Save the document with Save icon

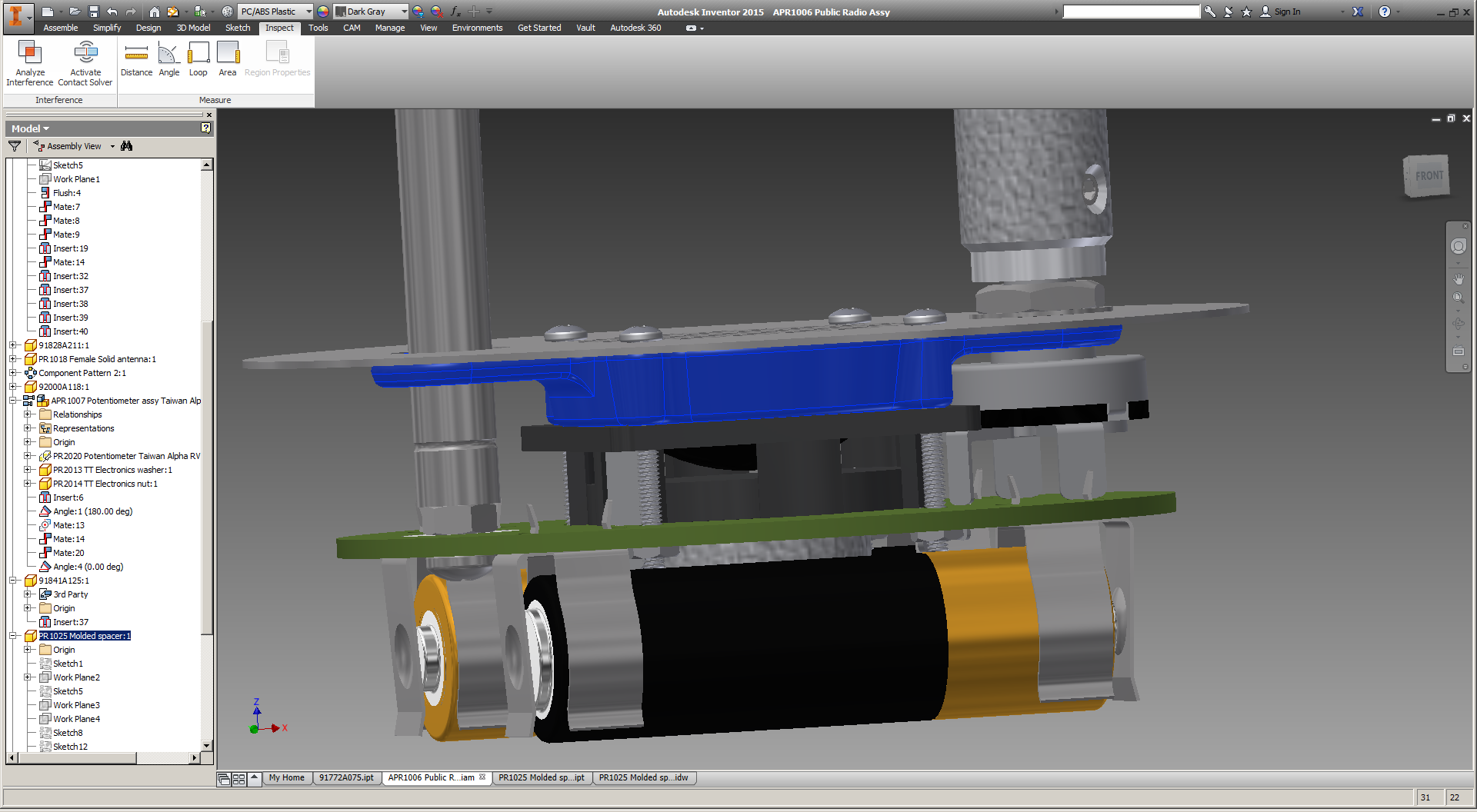point(94,12)
